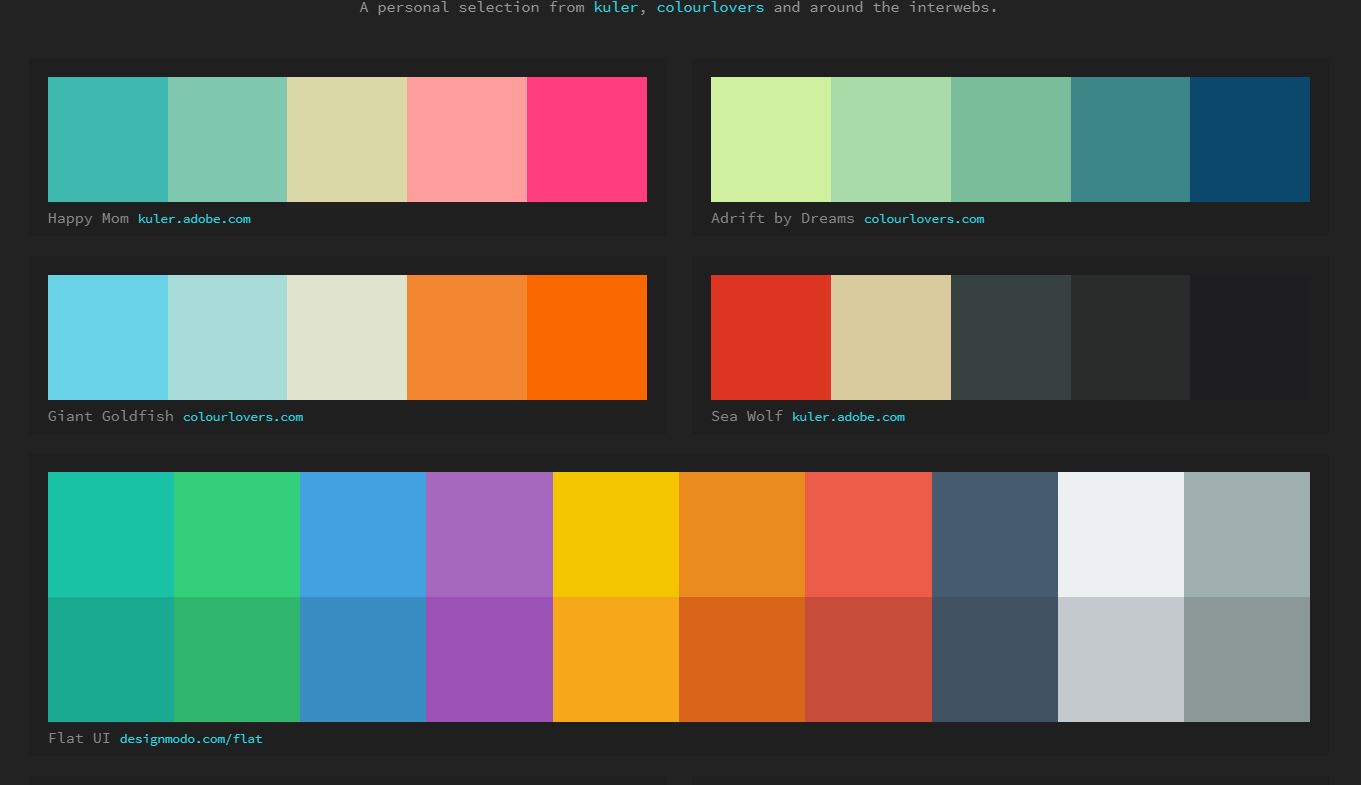Viewport: 1361px width, 785px height.
Task: Select the Sea Wolf palette title
Action: point(747,416)
